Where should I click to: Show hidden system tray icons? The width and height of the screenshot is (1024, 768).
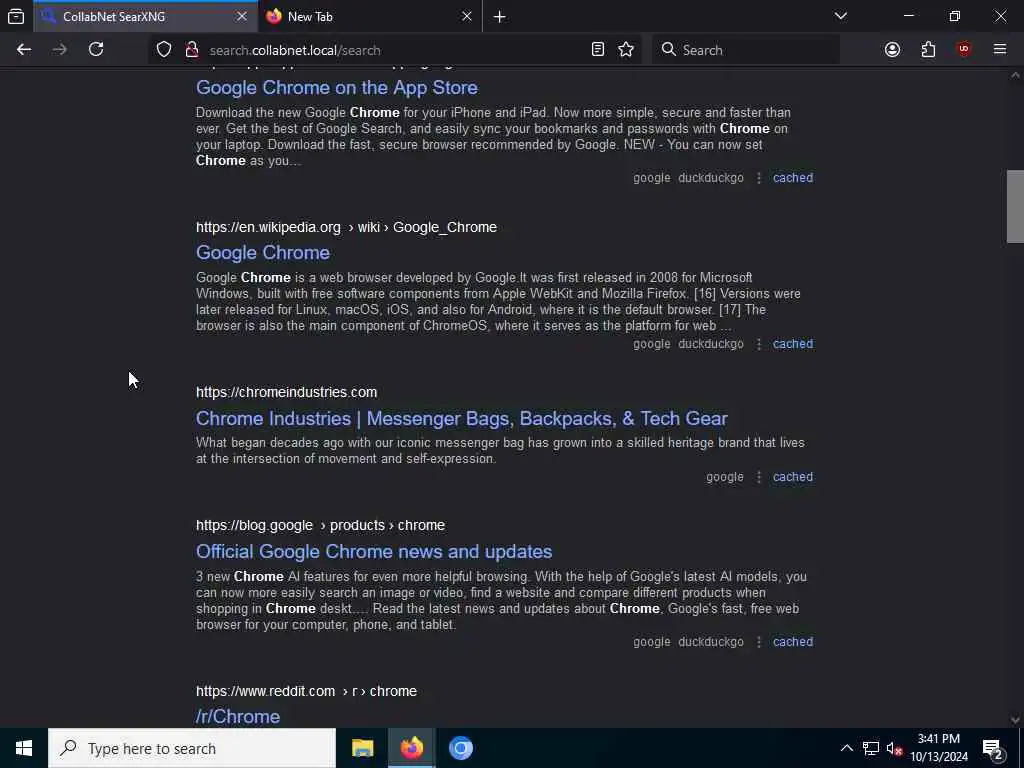pos(846,748)
